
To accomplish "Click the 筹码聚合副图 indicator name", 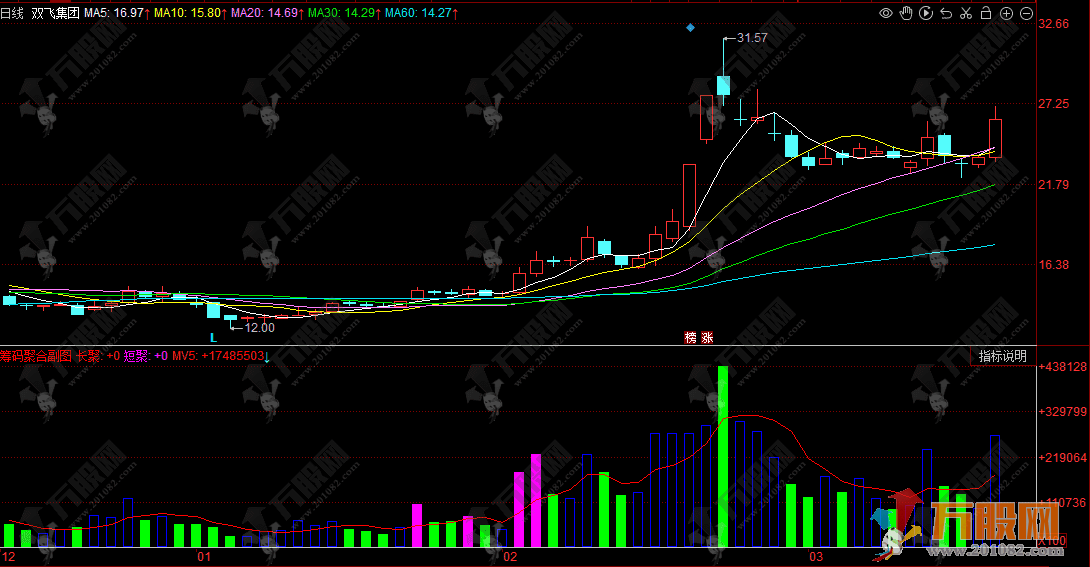I will [36, 356].
